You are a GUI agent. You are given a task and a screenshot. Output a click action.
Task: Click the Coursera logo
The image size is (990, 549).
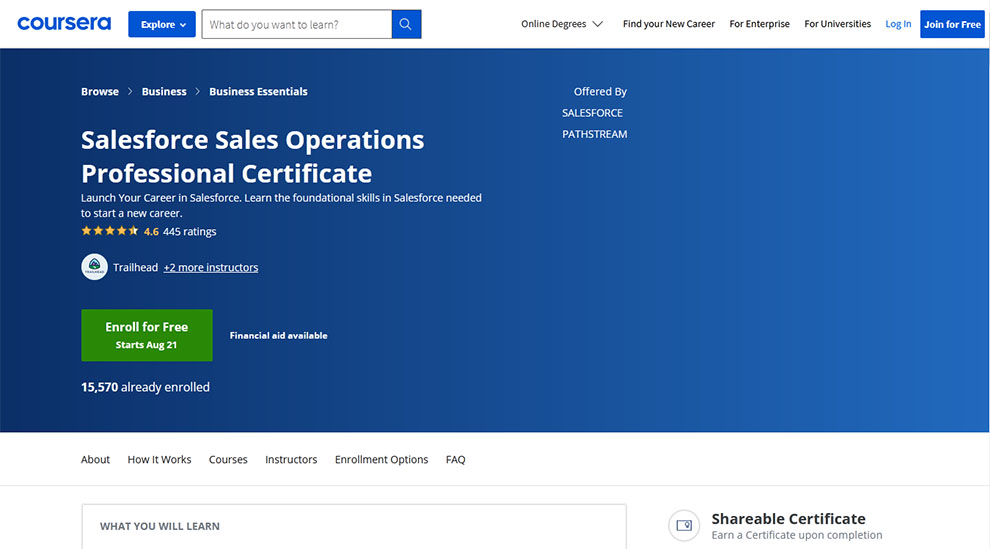[x=64, y=24]
